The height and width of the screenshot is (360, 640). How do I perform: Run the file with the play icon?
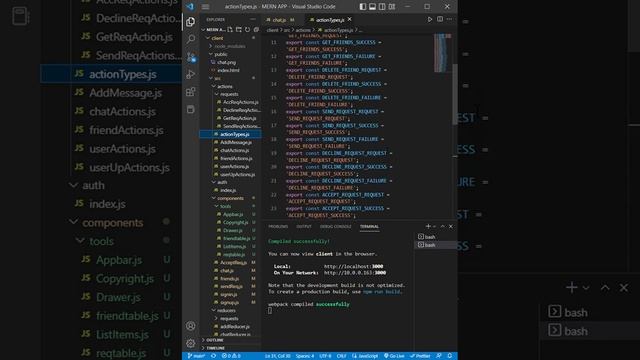click(430, 19)
